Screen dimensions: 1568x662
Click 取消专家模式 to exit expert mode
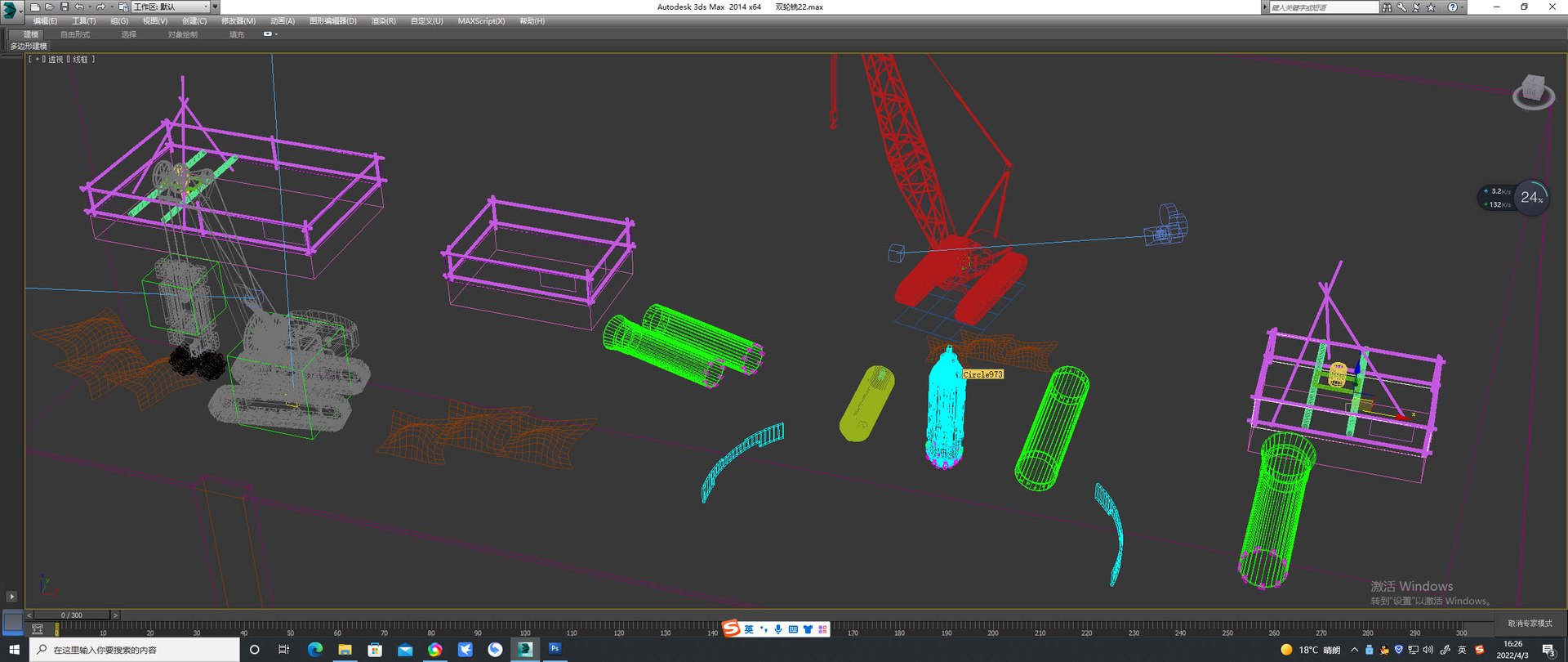(x=1530, y=624)
